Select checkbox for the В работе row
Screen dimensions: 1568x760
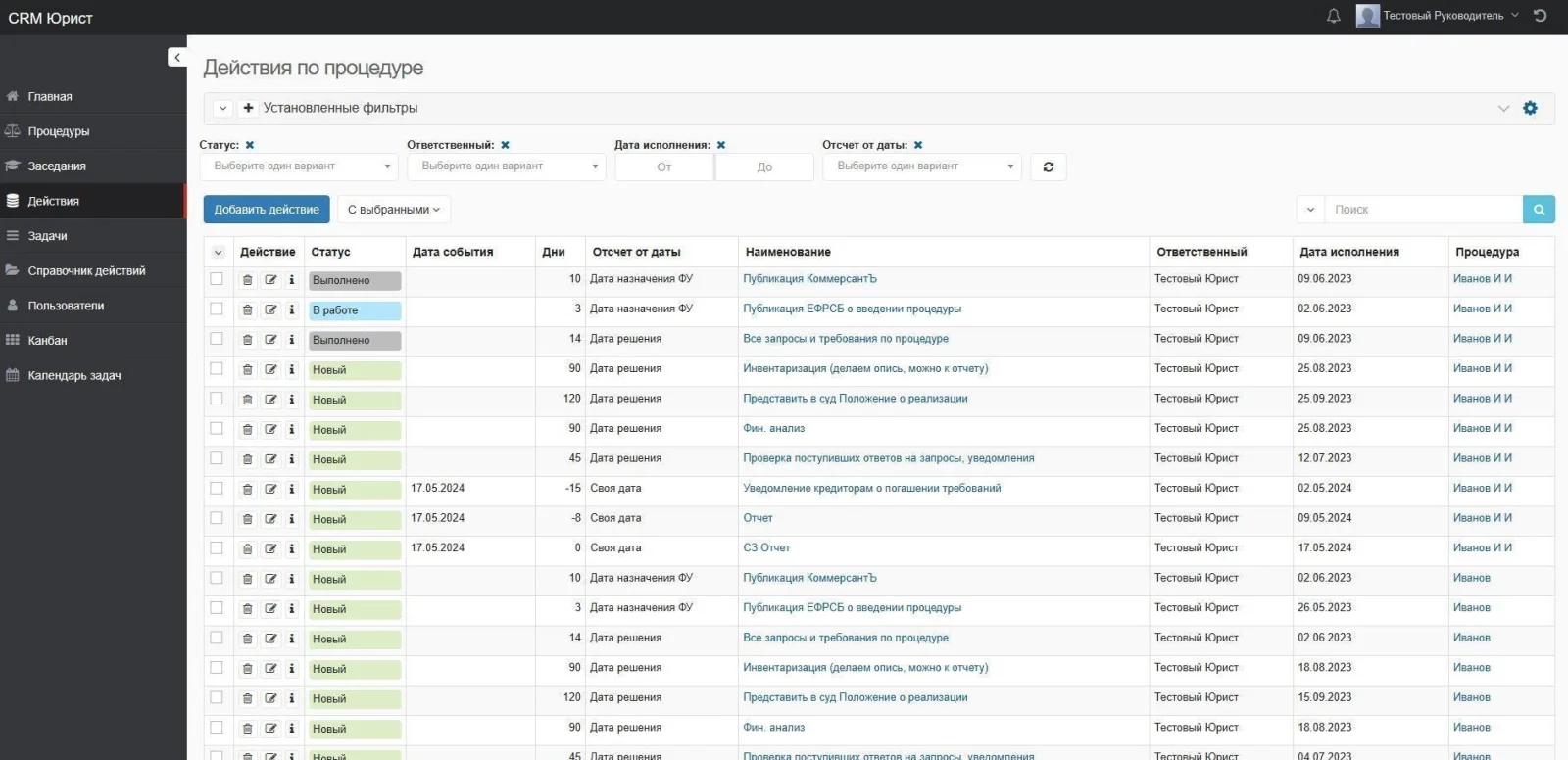tap(217, 309)
